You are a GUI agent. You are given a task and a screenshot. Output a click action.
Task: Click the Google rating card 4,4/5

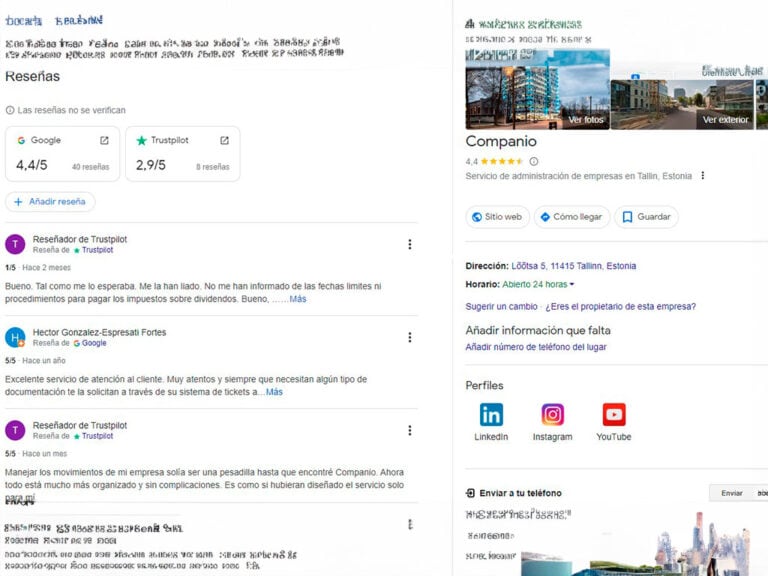[62, 154]
